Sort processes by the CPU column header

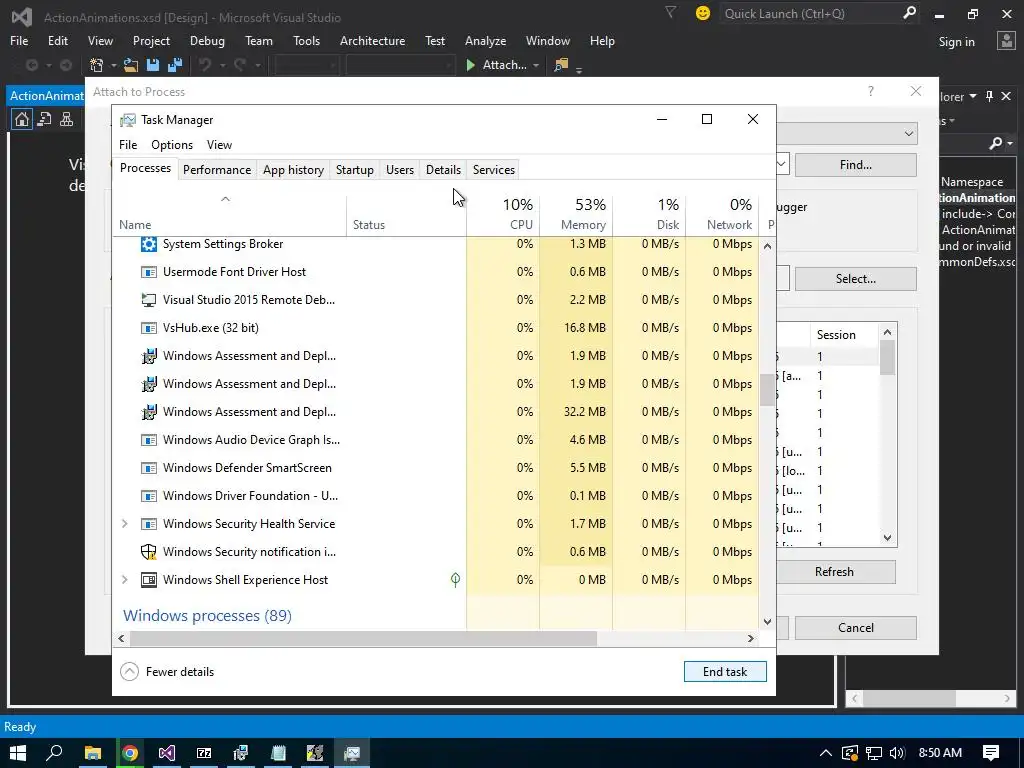tap(503, 214)
